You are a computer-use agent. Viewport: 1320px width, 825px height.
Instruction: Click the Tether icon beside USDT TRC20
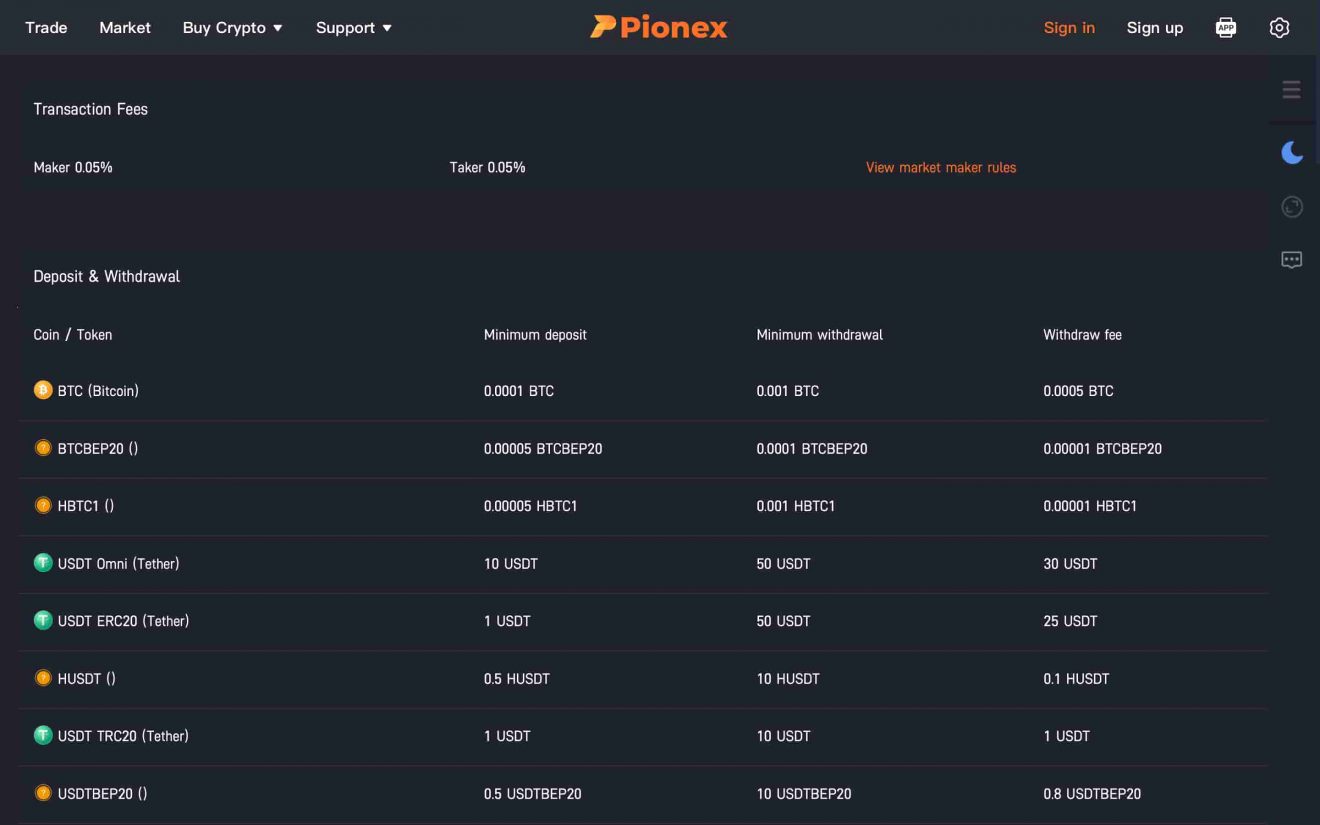tap(42, 735)
